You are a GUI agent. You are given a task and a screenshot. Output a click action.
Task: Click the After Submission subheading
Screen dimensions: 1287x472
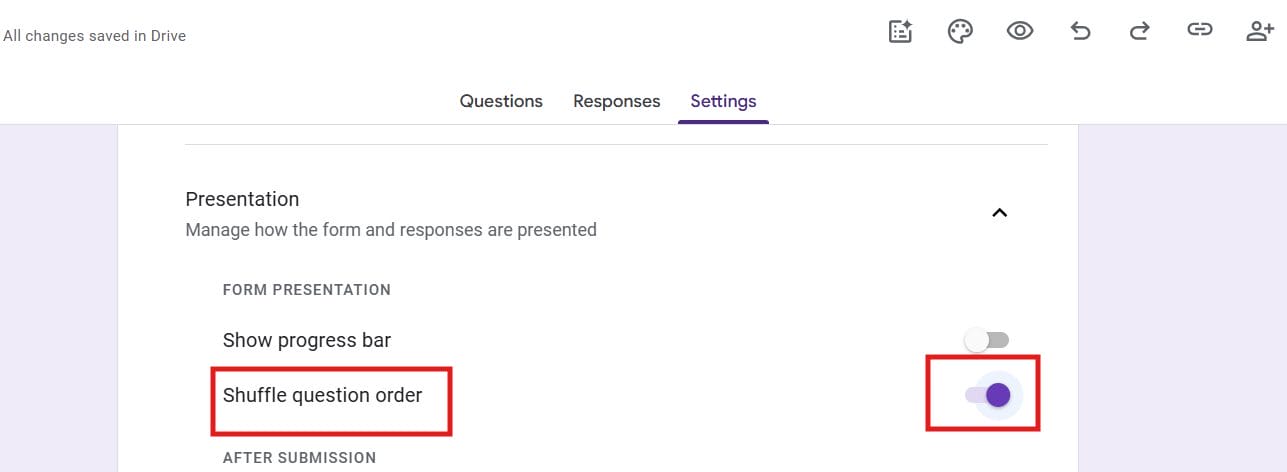pos(299,458)
